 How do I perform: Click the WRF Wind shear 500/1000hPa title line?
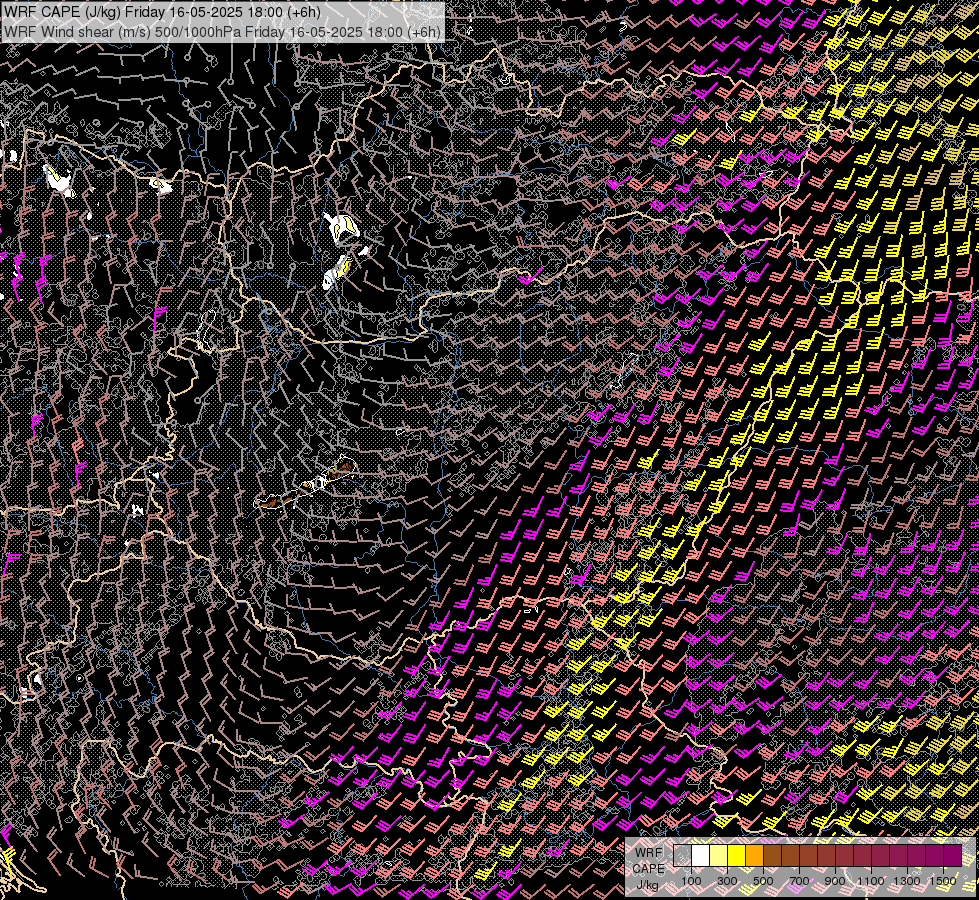[222, 31]
